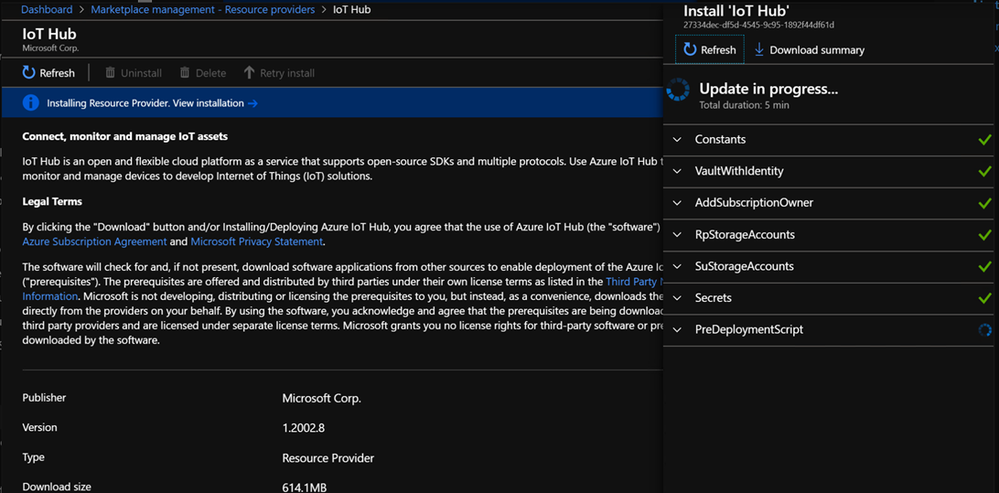
Task: Click the green check beside Constants
Action: point(984,139)
